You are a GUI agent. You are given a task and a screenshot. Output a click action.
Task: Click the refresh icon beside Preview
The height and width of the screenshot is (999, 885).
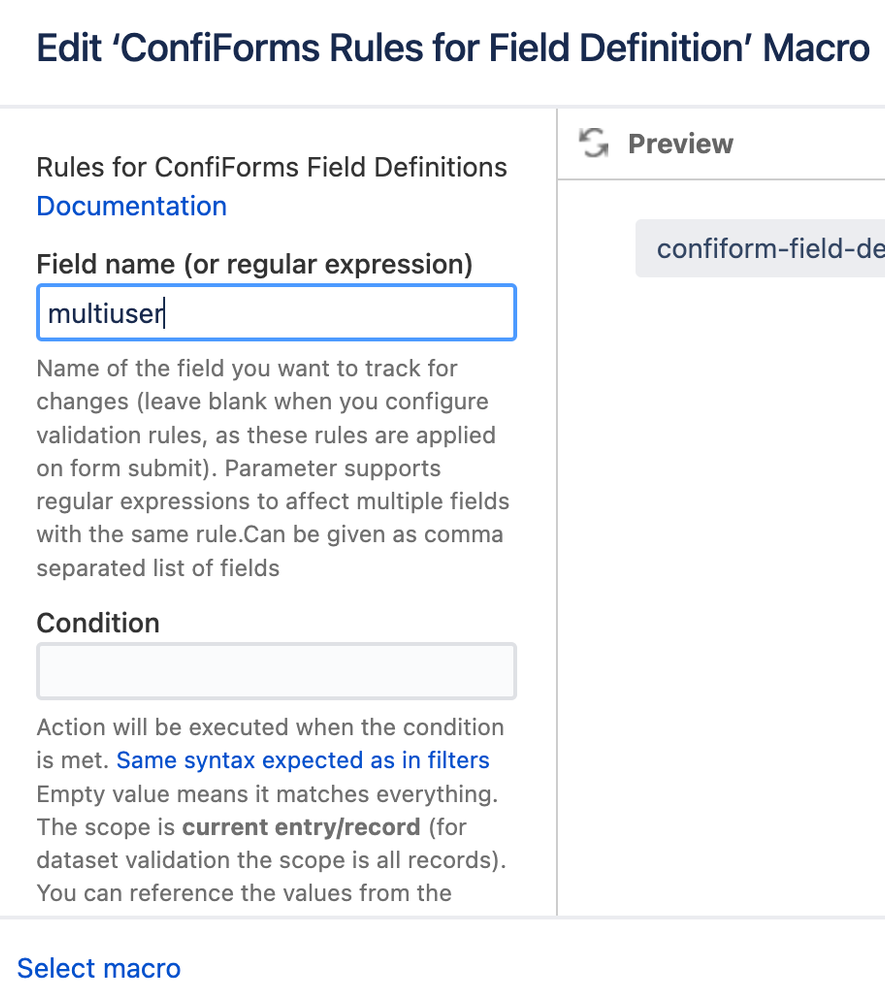point(594,144)
